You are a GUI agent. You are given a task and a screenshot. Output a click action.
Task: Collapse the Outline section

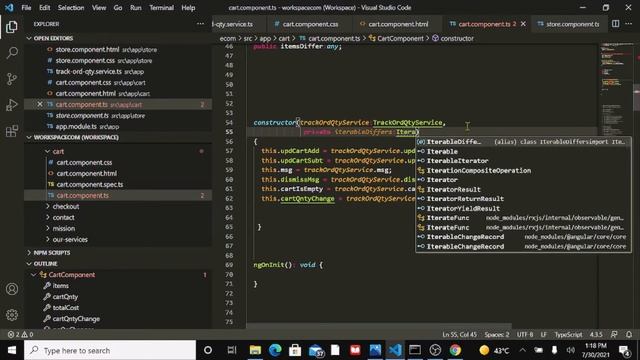click(x=45, y=264)
